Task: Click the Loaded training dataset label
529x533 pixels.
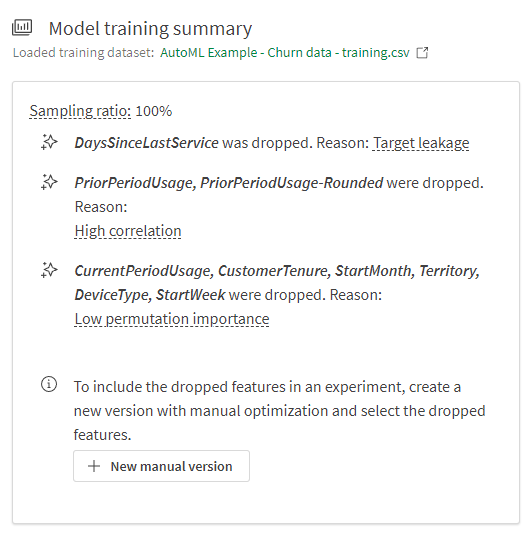Action: (83, 53)
